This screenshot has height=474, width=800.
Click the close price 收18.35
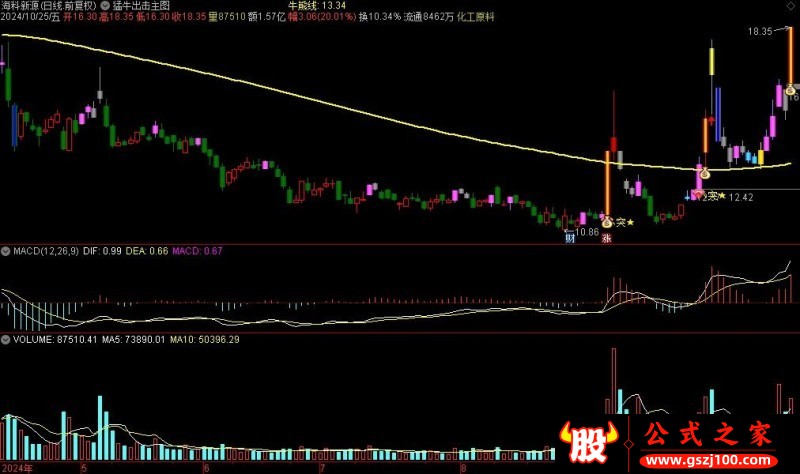(189, 17)
